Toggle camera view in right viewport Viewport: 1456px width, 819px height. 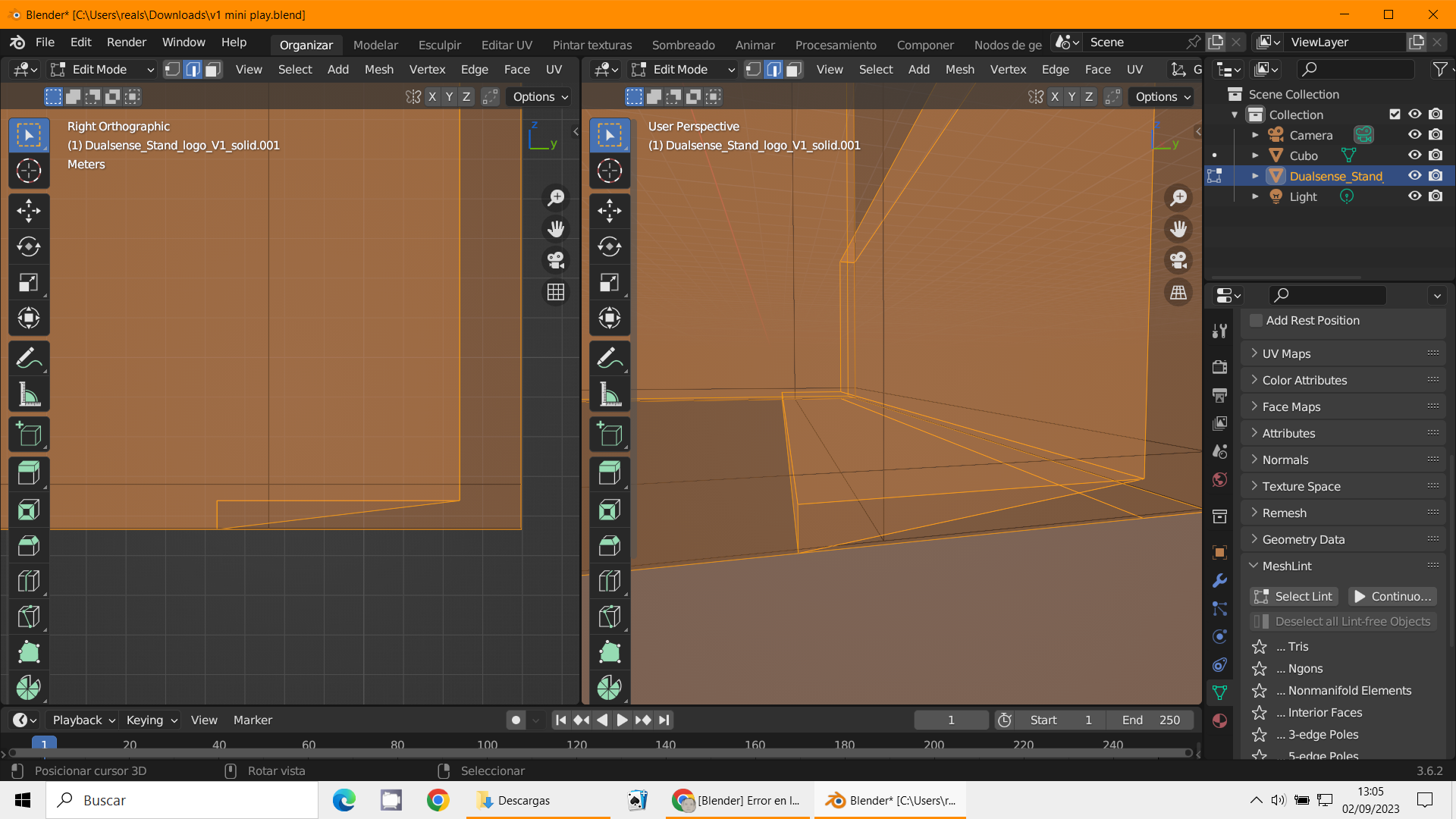pos(1178,260)
